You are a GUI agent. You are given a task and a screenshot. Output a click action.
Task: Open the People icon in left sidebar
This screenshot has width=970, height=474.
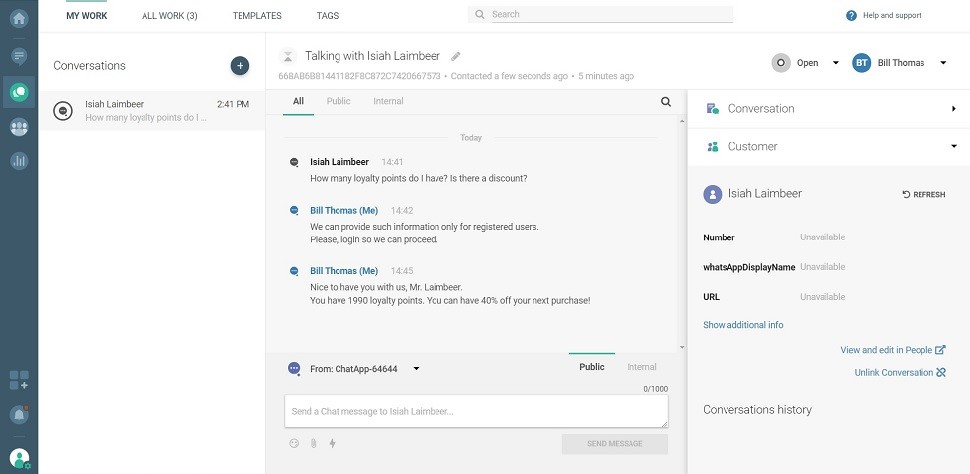click(x=19, y=127)
